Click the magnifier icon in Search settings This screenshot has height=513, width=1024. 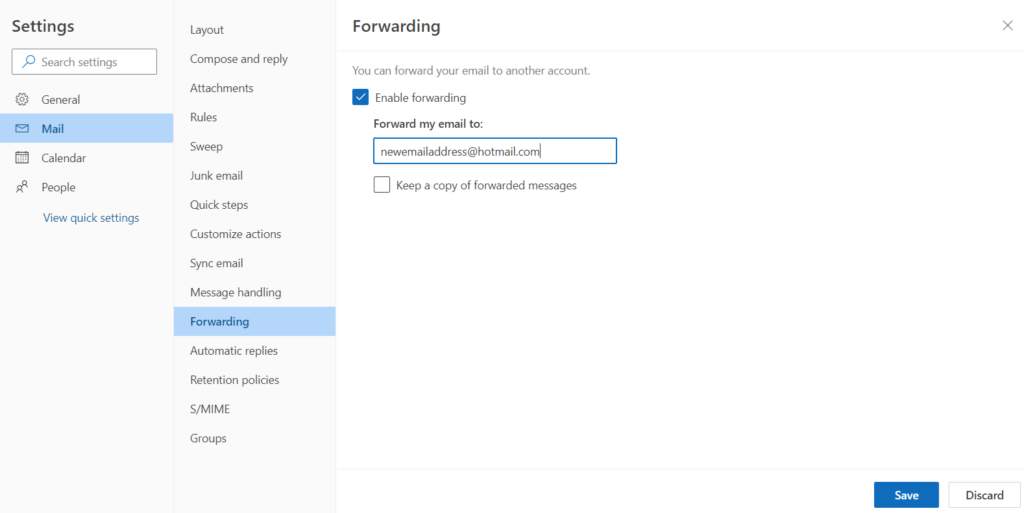coord(29,62)
